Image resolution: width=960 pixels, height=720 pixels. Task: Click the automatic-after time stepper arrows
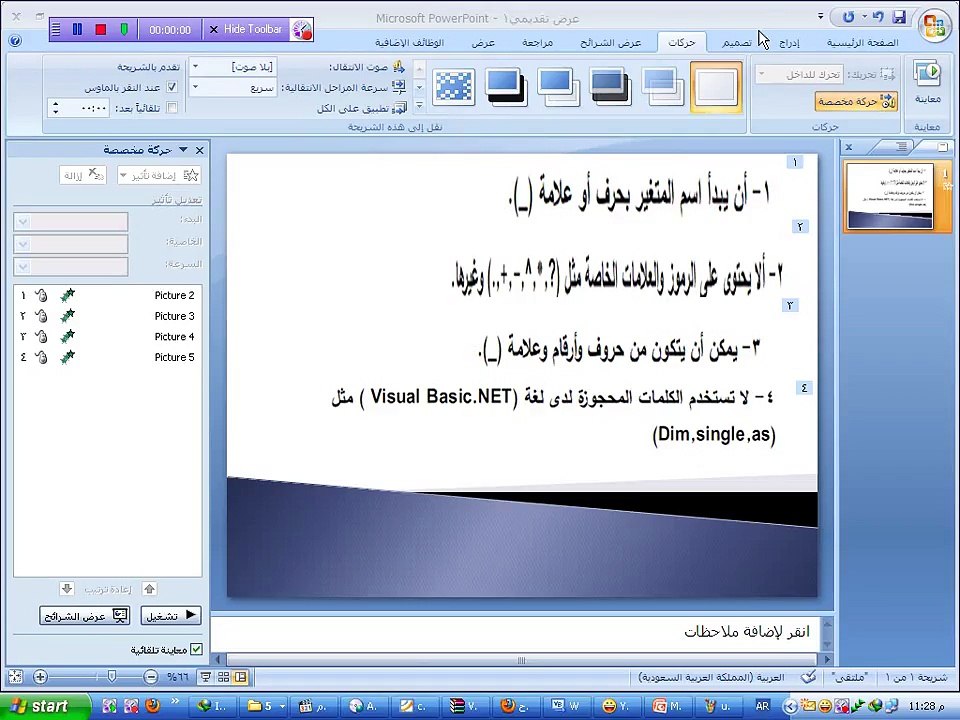coord(56,108)
